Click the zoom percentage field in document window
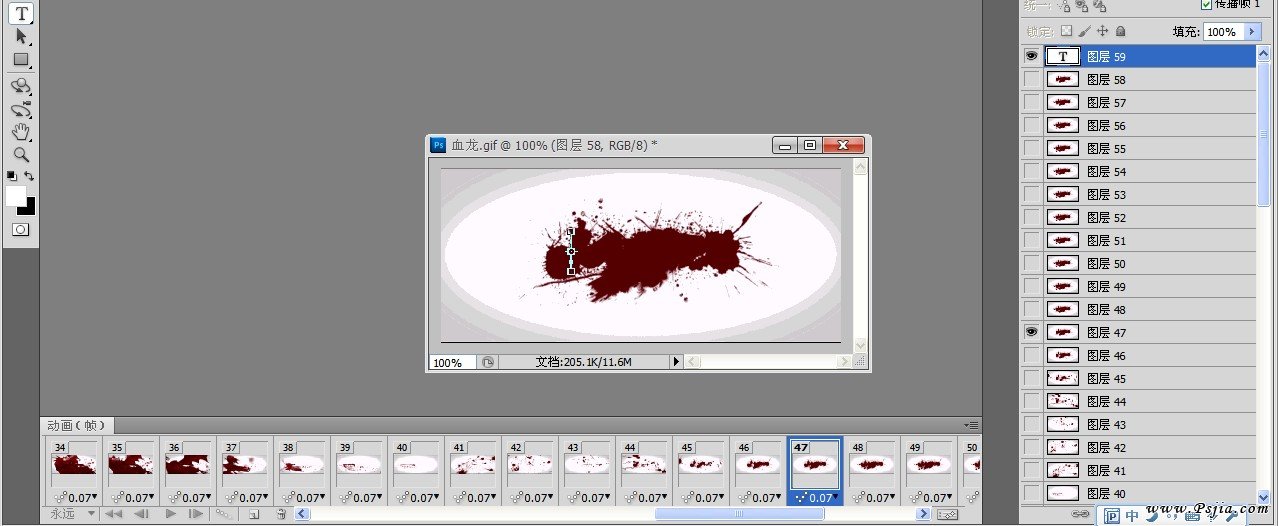This screenshot has width=1278, height=526. 452,362
